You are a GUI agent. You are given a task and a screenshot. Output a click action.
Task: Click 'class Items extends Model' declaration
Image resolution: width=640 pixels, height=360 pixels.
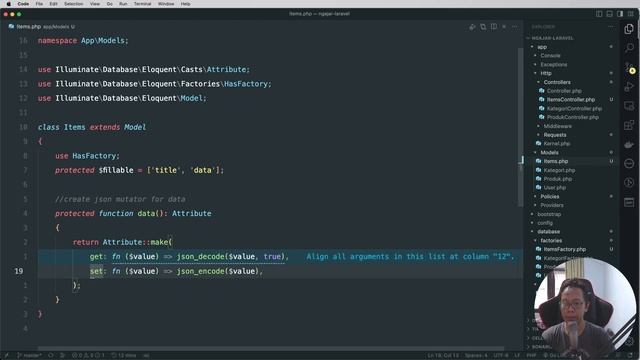[x=92, y=127]
